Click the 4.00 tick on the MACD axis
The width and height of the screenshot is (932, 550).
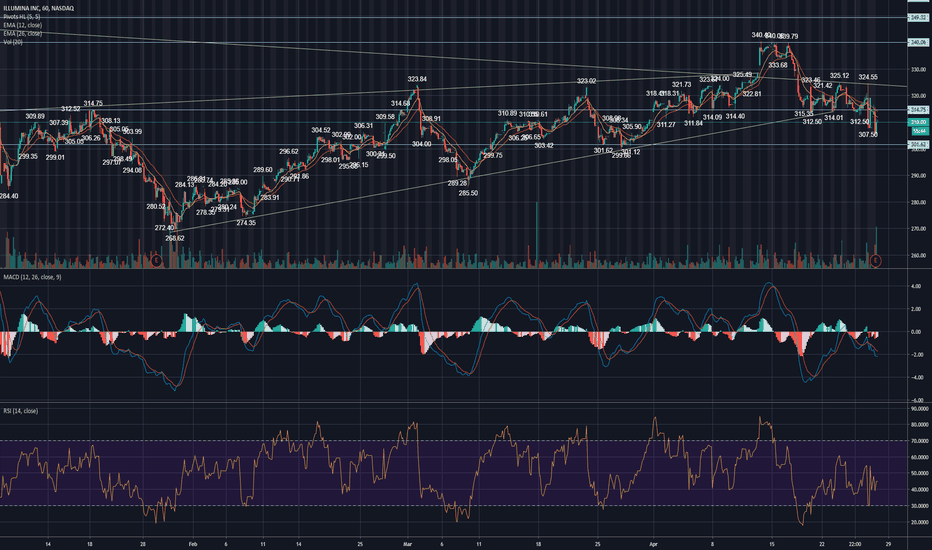click(x=916, y=287)
